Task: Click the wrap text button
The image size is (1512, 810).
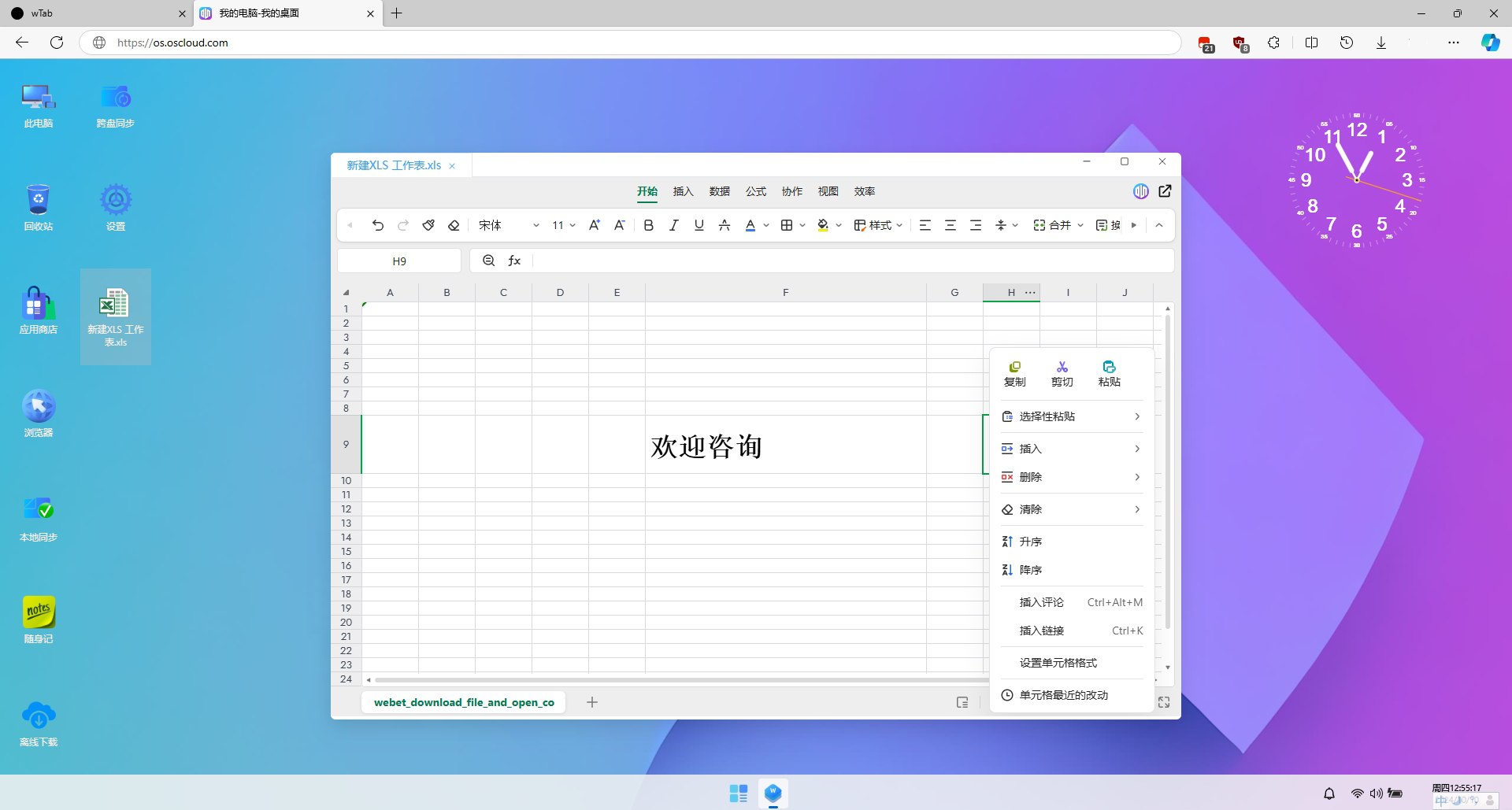Action: tap(1108, 225)
